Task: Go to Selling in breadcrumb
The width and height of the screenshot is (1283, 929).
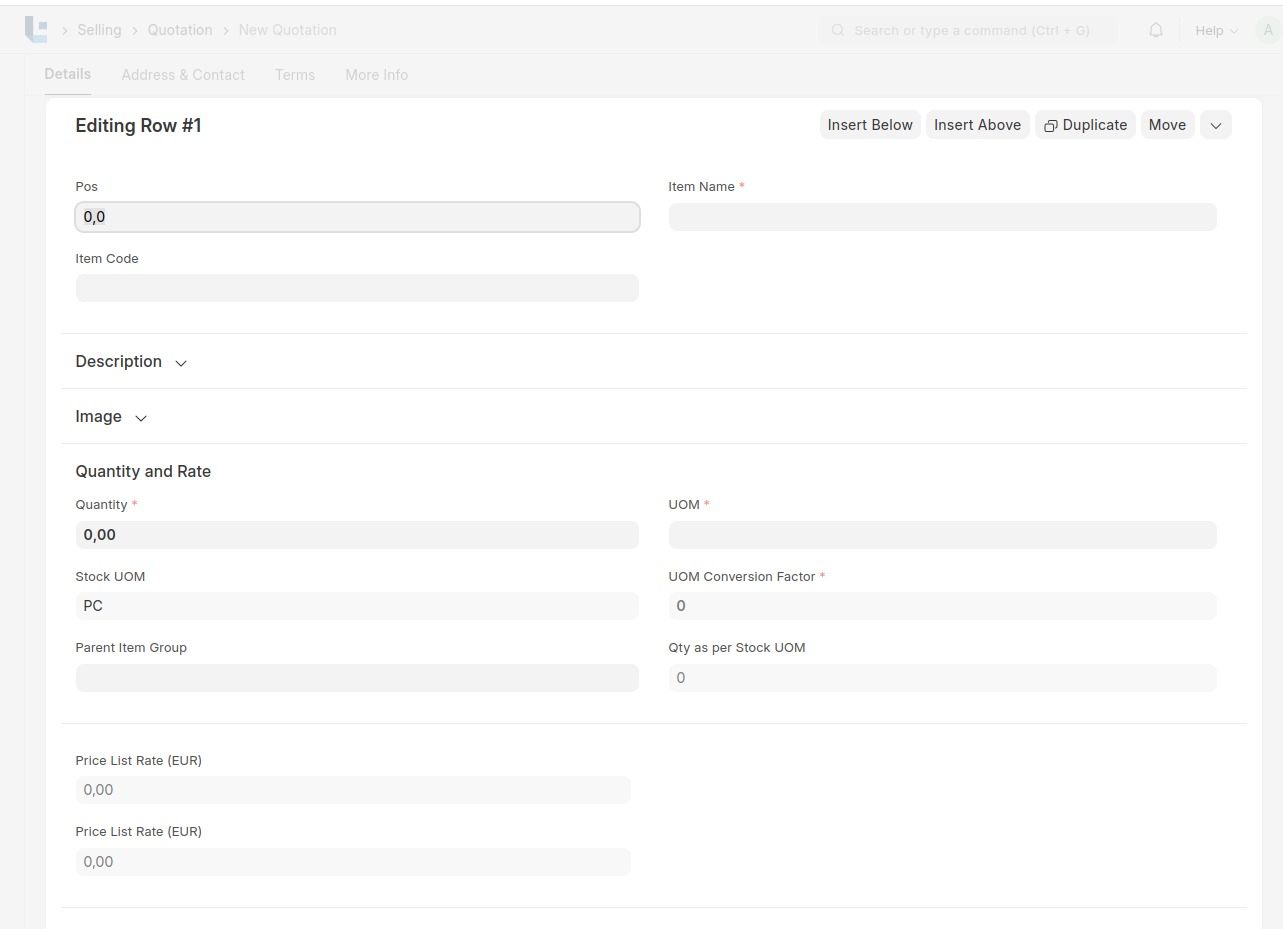Action: (x=99, y=30)
